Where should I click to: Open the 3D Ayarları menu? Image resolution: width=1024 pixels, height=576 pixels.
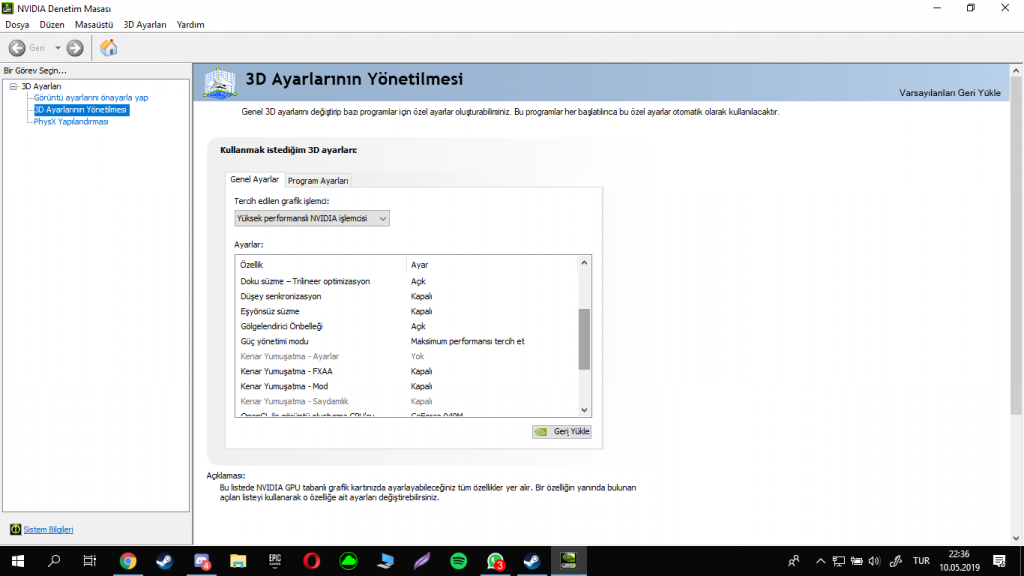coord(145,25)
